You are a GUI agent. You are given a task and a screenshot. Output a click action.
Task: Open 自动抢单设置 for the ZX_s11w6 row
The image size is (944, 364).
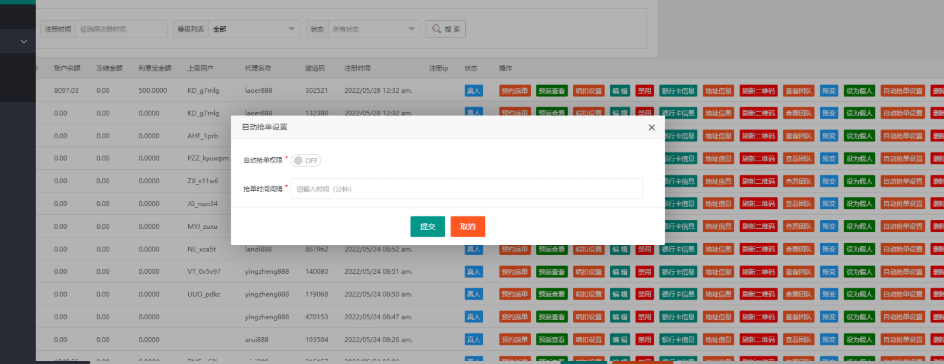tap(902, 180)
